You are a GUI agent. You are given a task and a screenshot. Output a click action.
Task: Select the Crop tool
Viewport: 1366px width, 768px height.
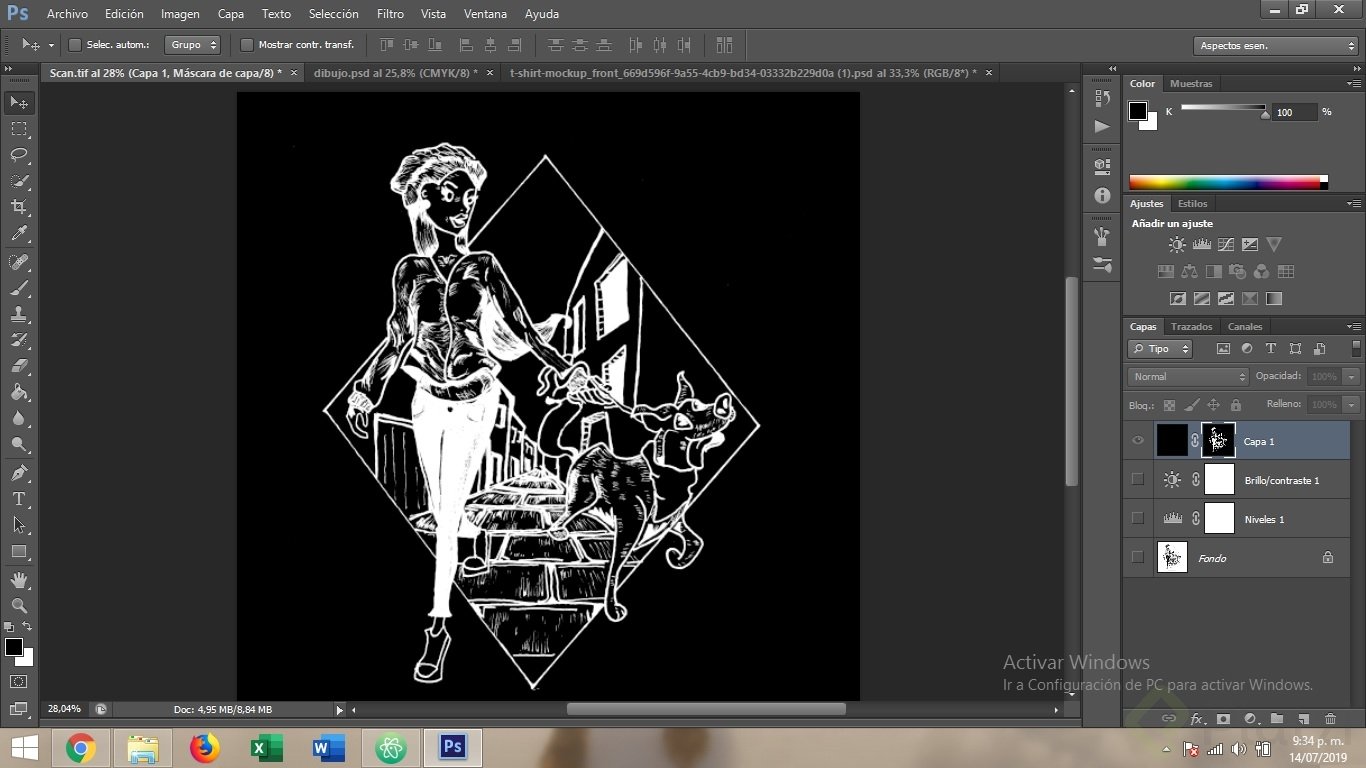[x=19, y=207]
